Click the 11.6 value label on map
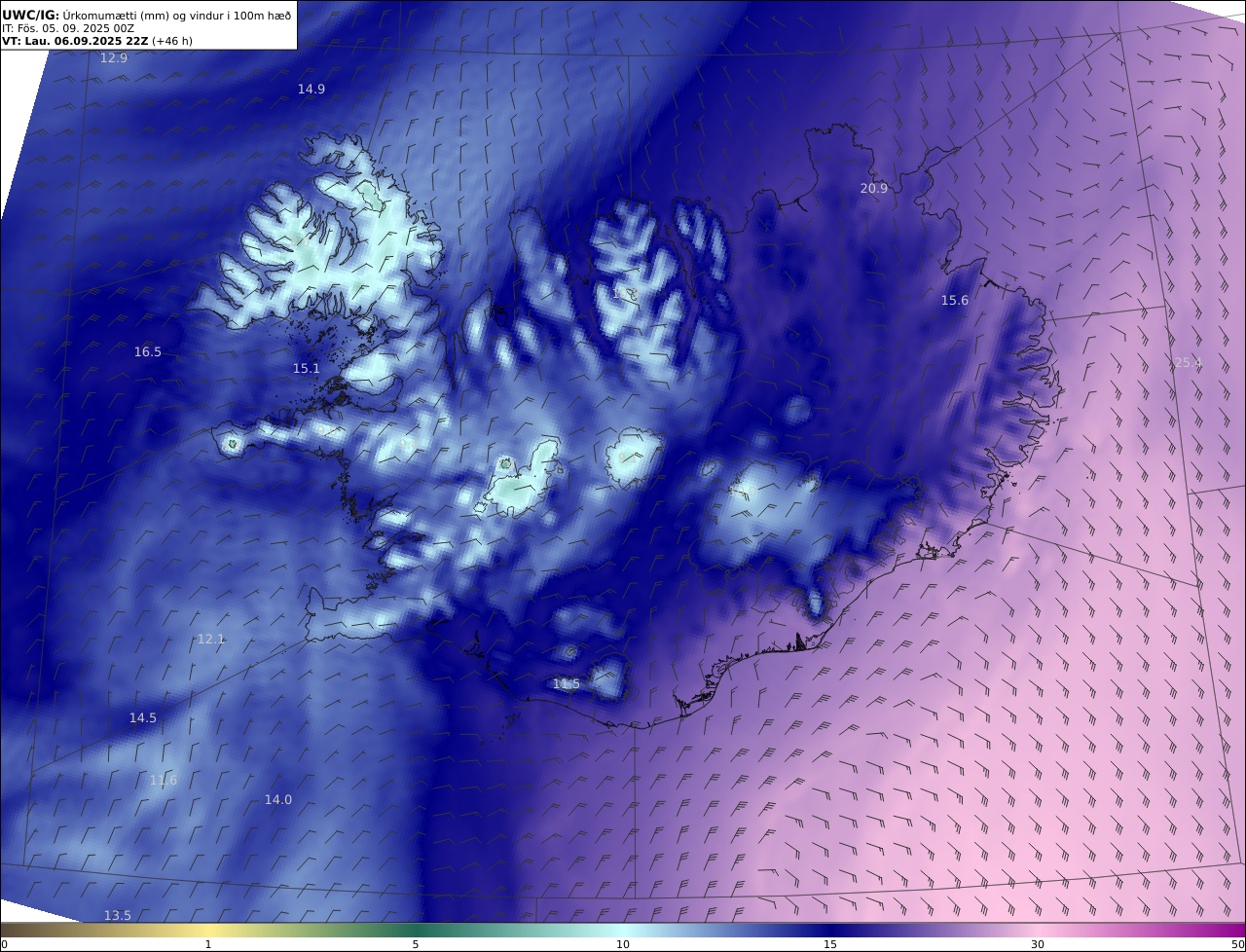Viewport: 1246px width, 952px height. pos(164,781)
